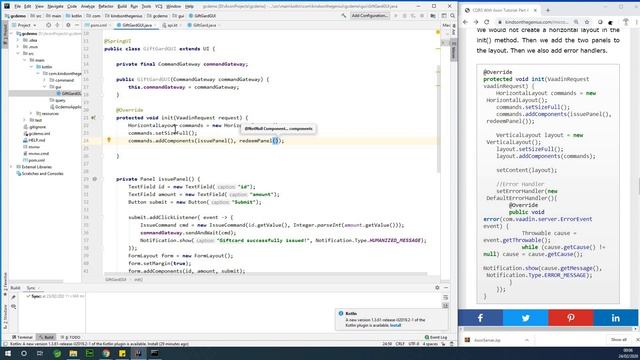640x360 pixels.
Task: Switch to the api.kt editor tab
Action: point(172,25)
